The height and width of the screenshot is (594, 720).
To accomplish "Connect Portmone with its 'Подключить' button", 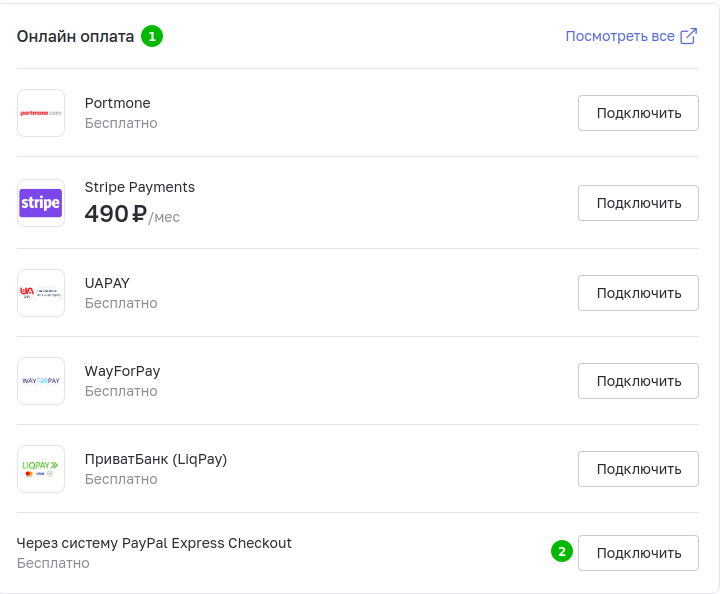I will tap(638, 113).
